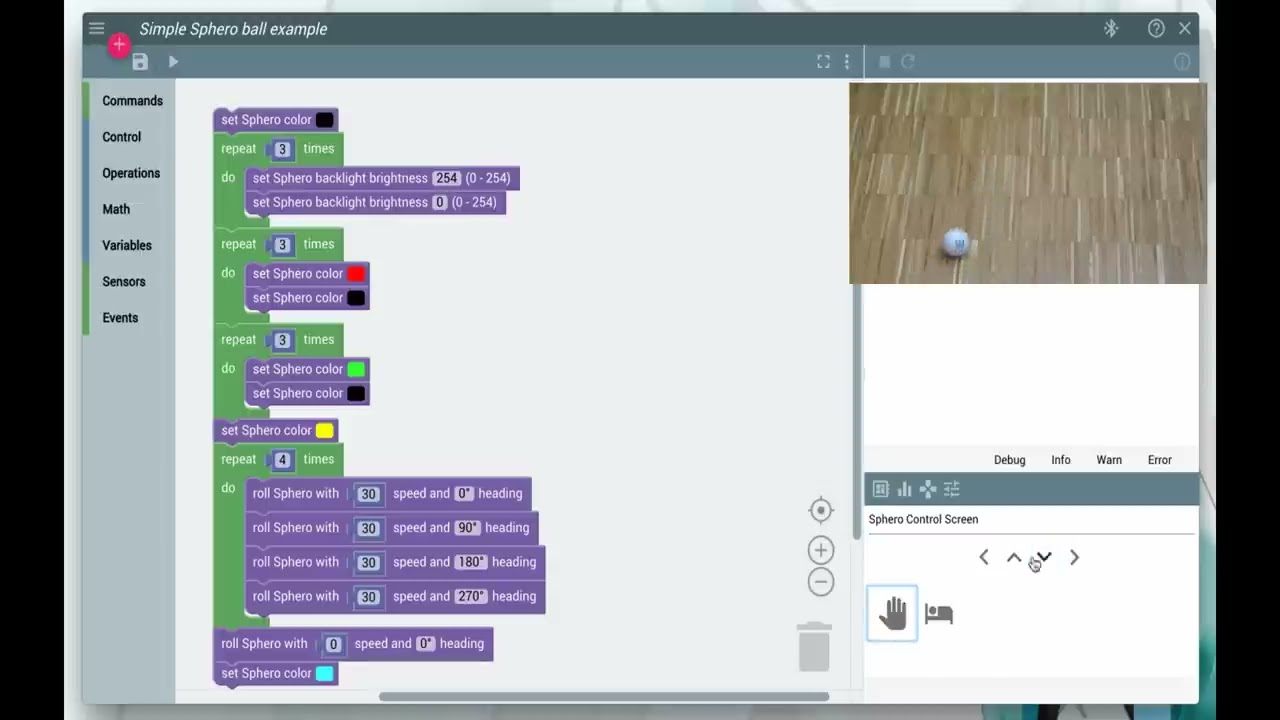
Task: Select the Debug log level
Action: [x=1010, y=460]
